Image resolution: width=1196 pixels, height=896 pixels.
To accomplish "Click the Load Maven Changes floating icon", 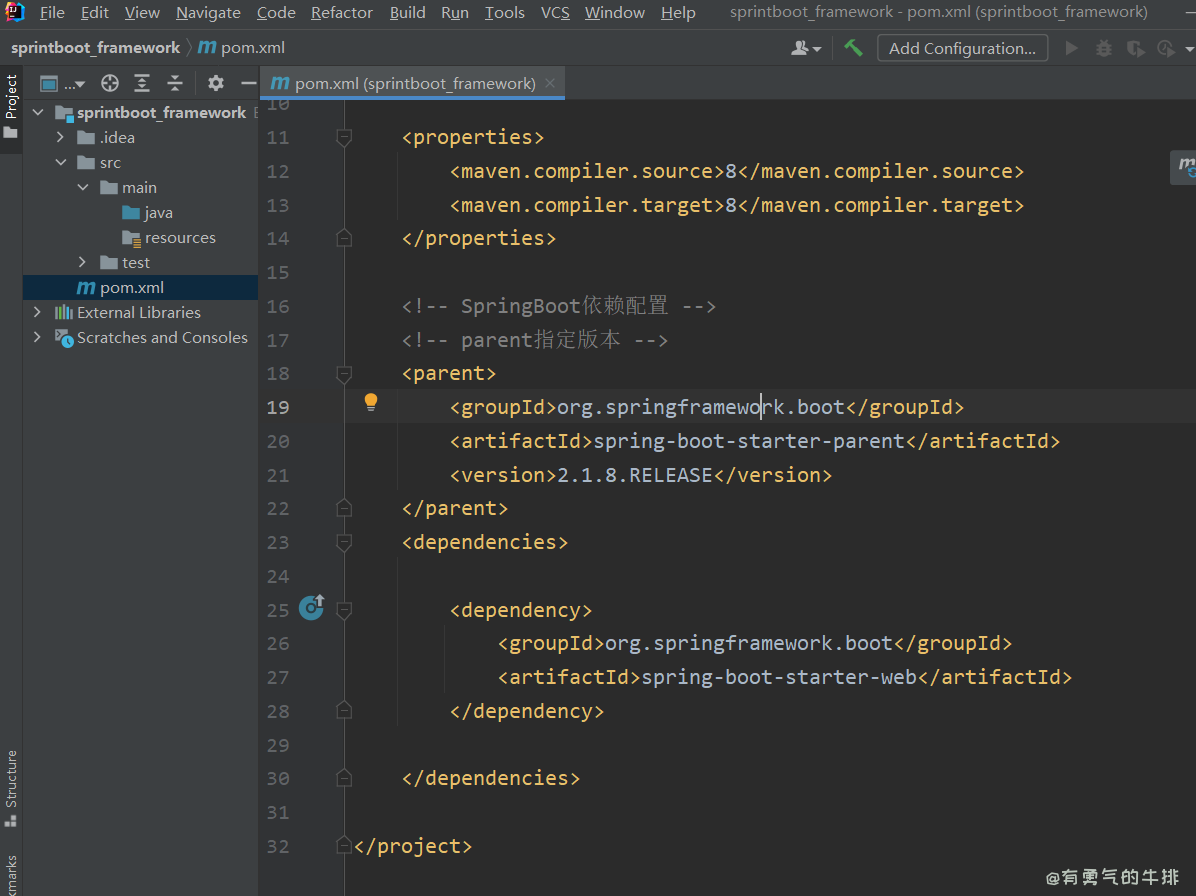I will [1184, 167].
